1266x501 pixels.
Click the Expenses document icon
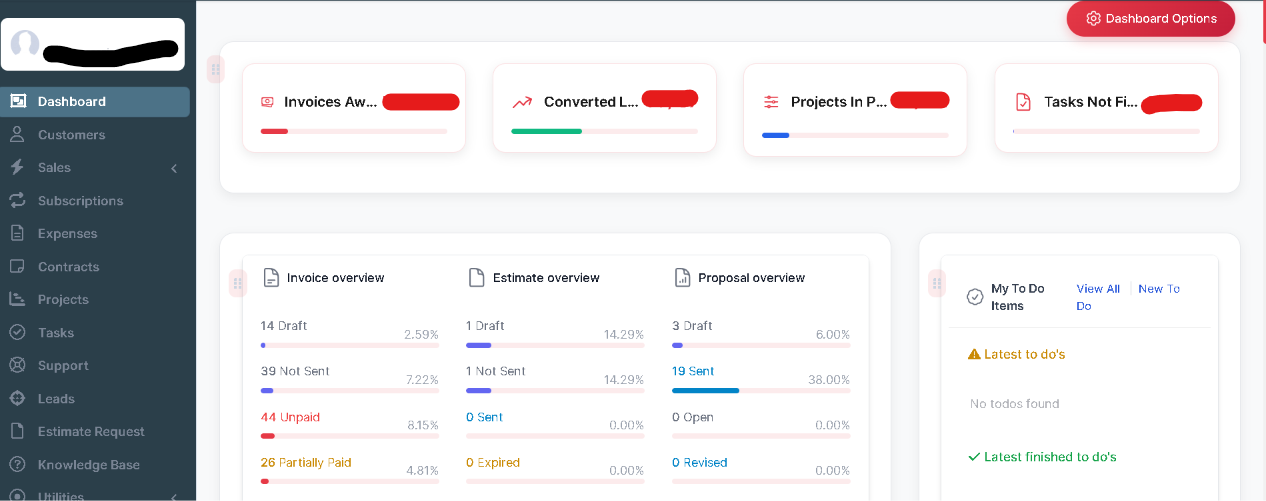[17, 233]
